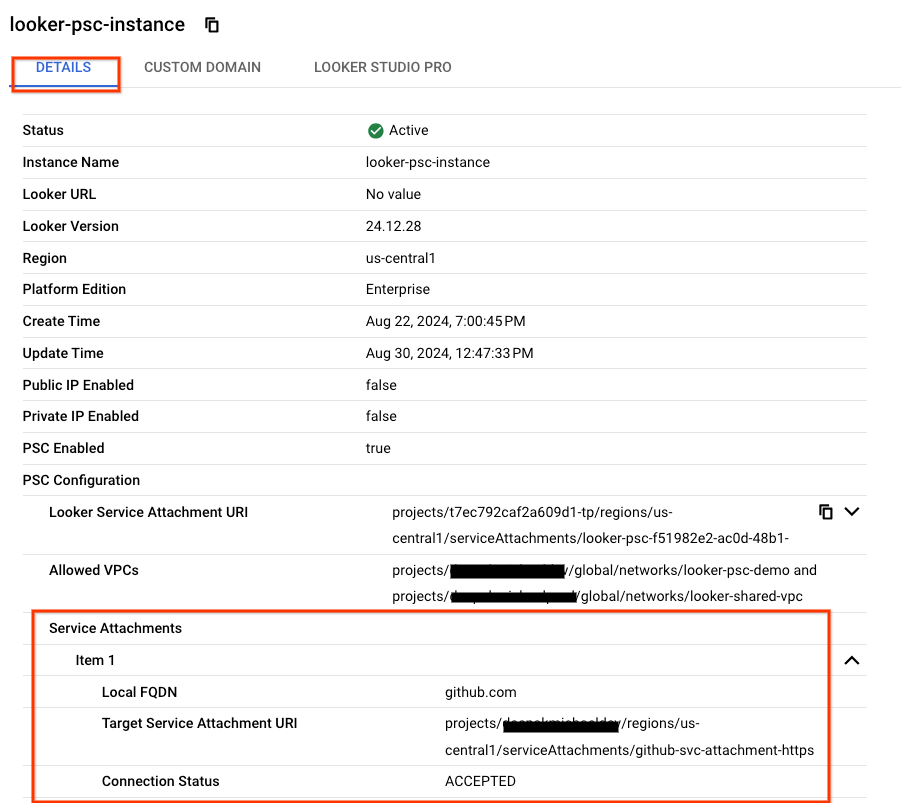Click the Item 1 row label
This screenshot has width=901, height=803.
95,660
